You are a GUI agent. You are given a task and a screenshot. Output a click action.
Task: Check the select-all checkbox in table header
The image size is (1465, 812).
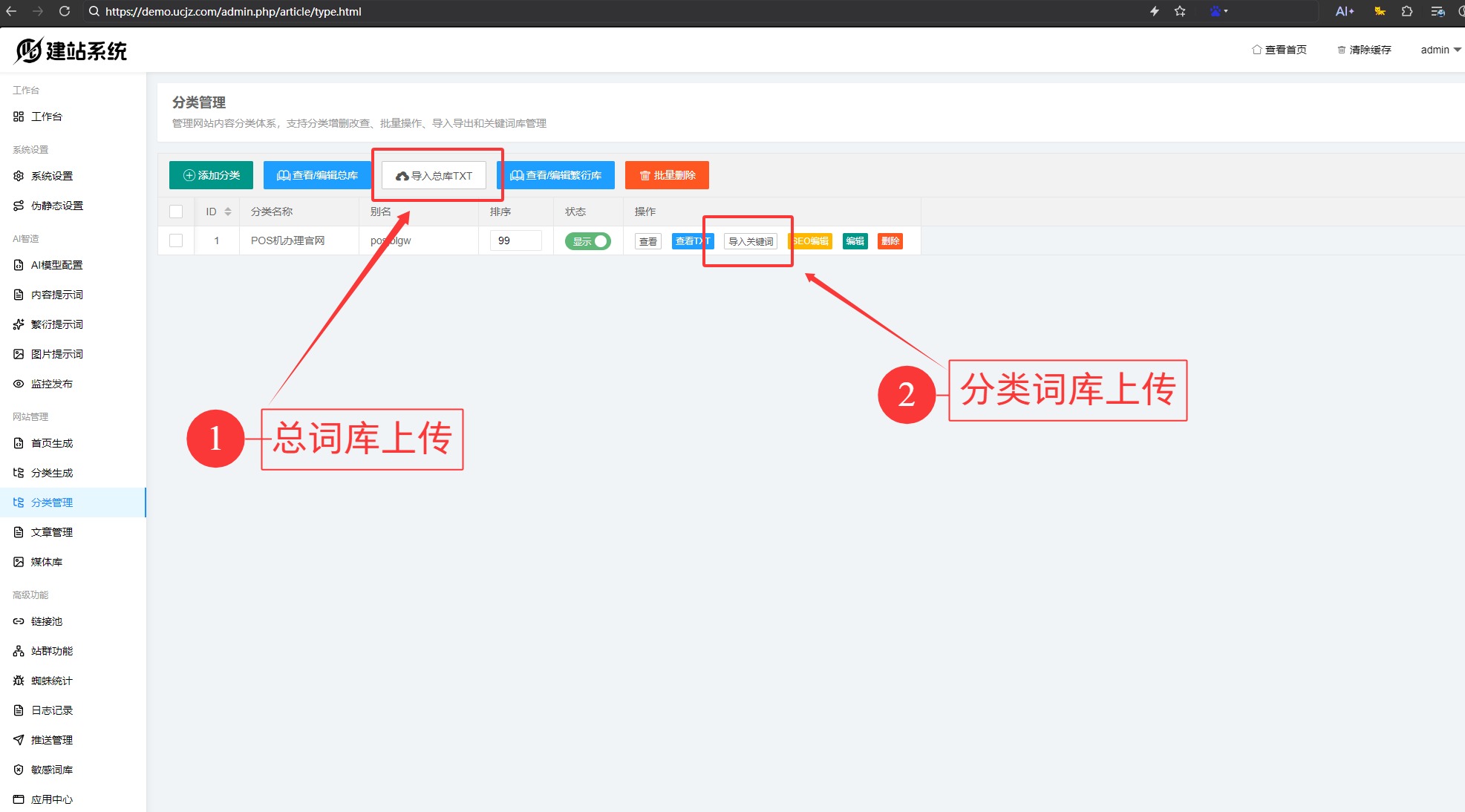(176, 211)
